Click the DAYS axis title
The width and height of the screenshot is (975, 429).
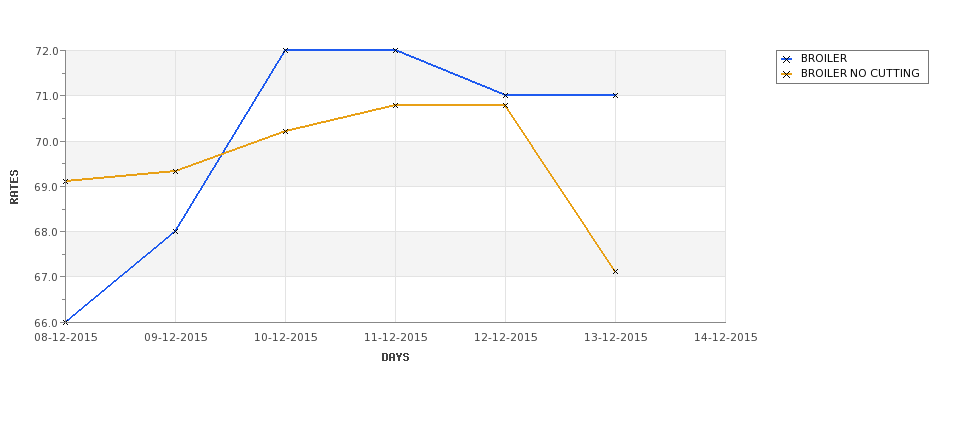tap(395, 358)
